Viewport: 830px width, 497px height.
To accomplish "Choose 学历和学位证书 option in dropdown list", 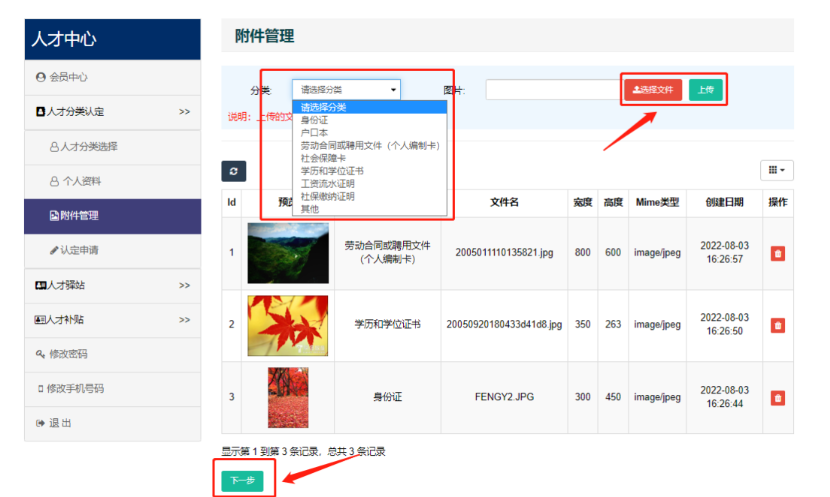I will click(x=369, y=171).
